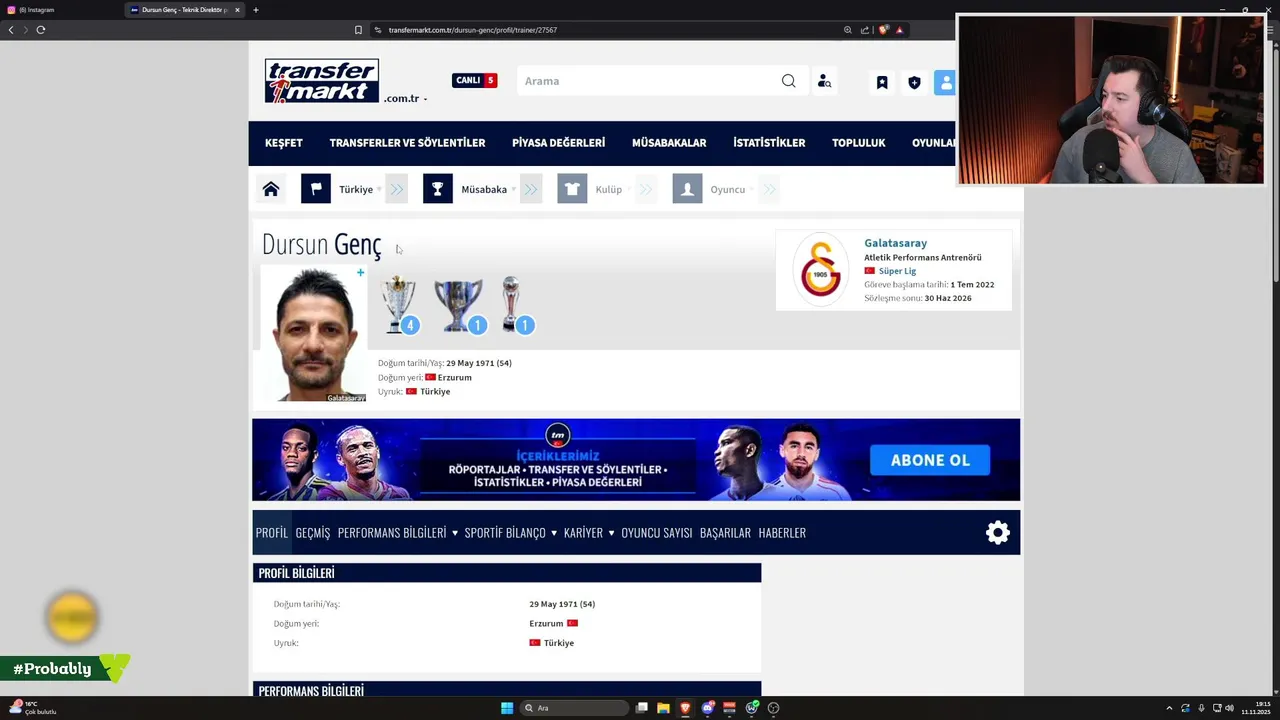This screenshot has width=1280, height=720.
Task: Click the zoom magnifier icon in address bar
Action: click(848, 30)
